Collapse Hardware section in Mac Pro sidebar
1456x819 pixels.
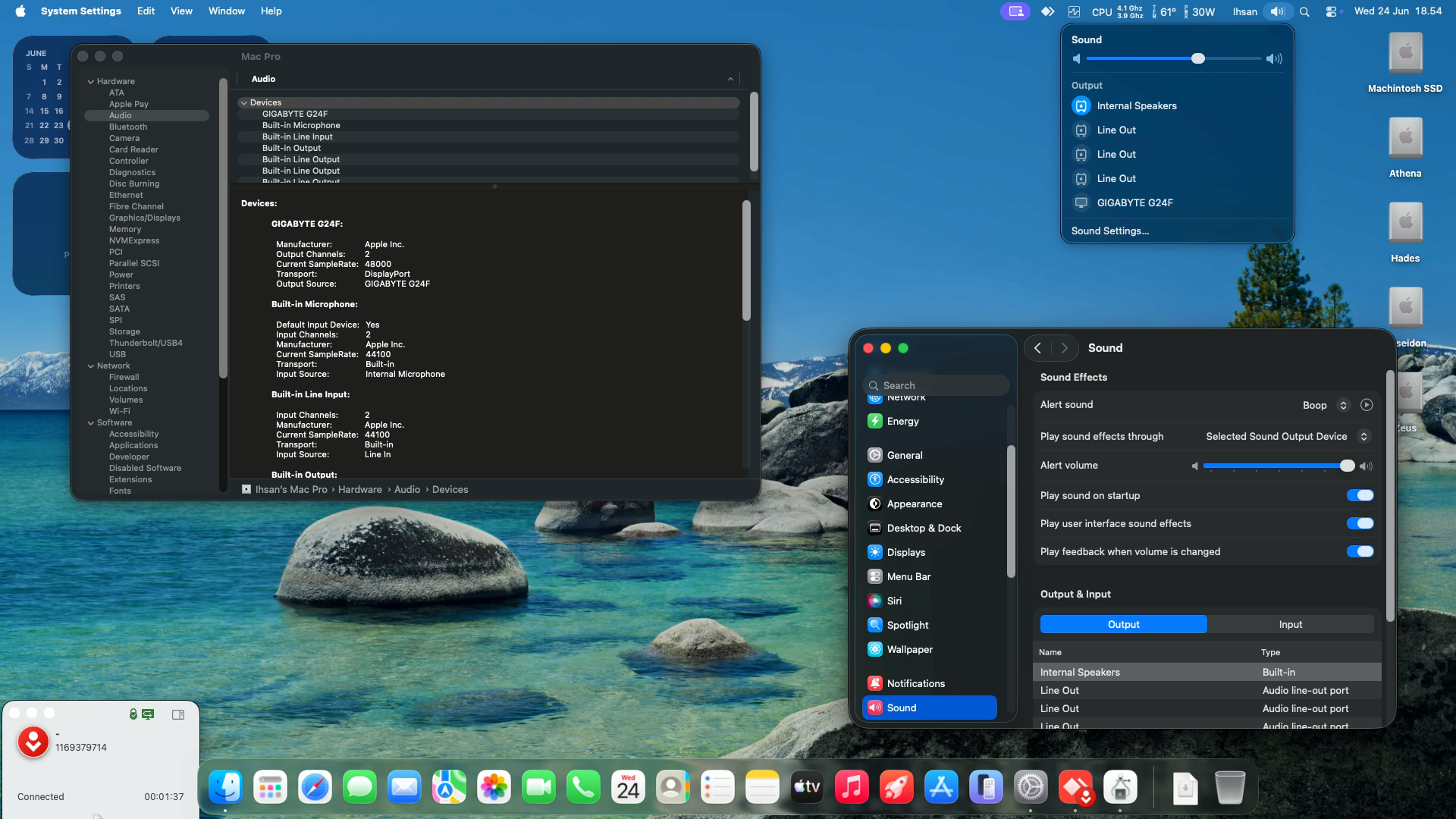[91, 82]
